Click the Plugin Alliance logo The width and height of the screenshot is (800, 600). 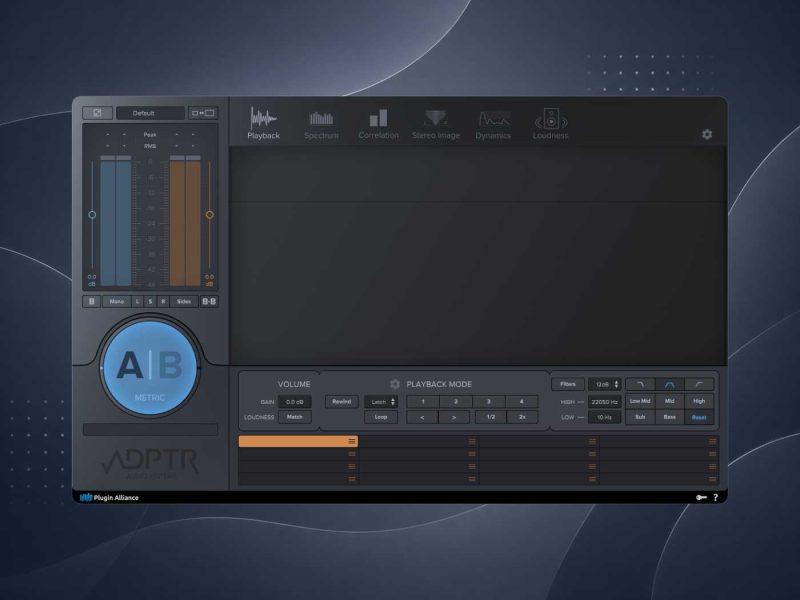tap(109, 497)
